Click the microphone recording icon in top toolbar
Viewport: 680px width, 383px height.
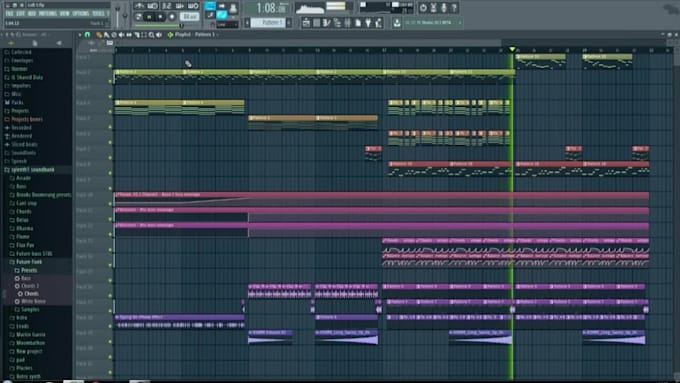point(444,7)
